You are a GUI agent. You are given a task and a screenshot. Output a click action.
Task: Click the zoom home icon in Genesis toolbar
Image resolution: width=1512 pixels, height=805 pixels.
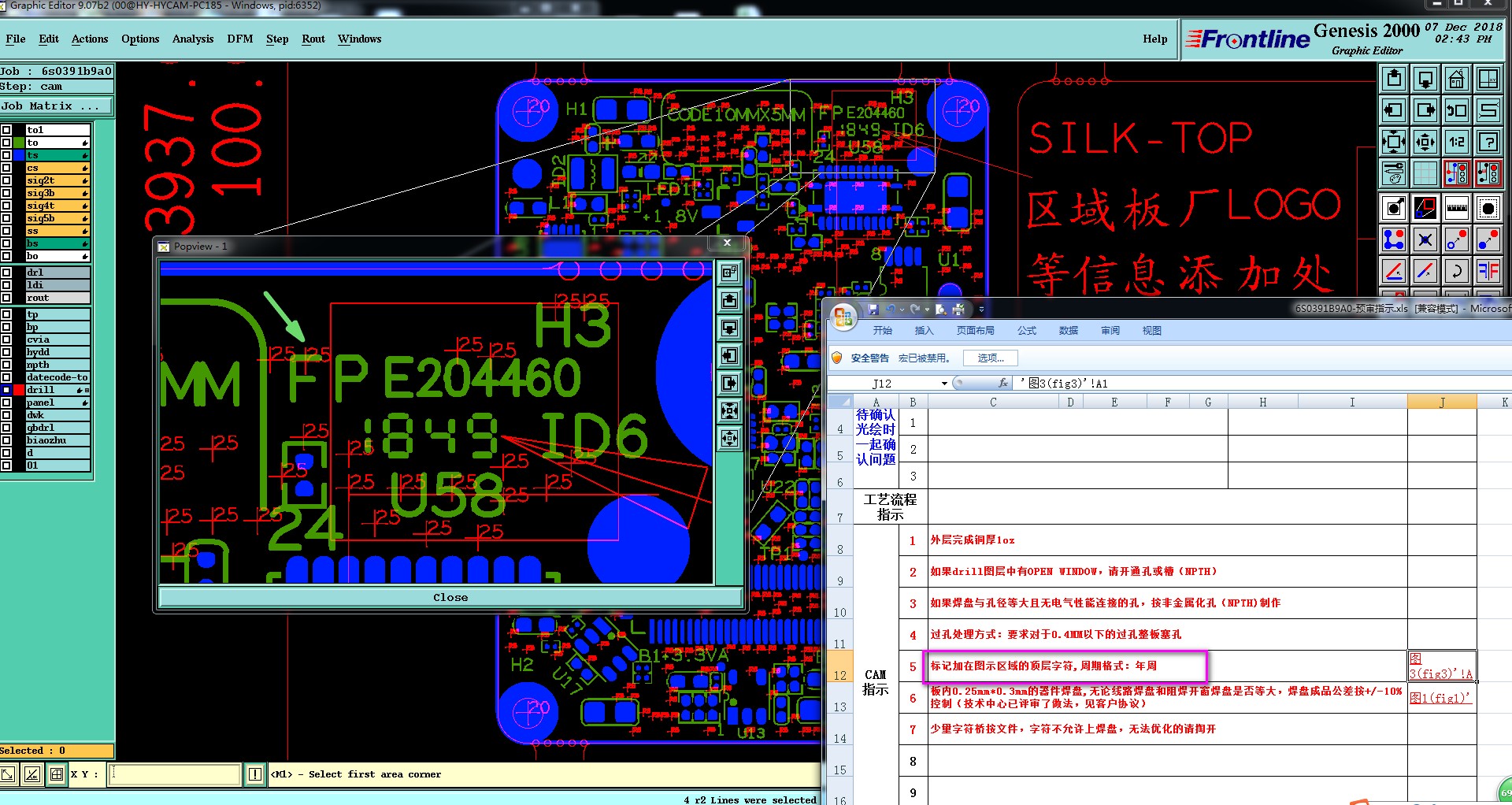1457,79
